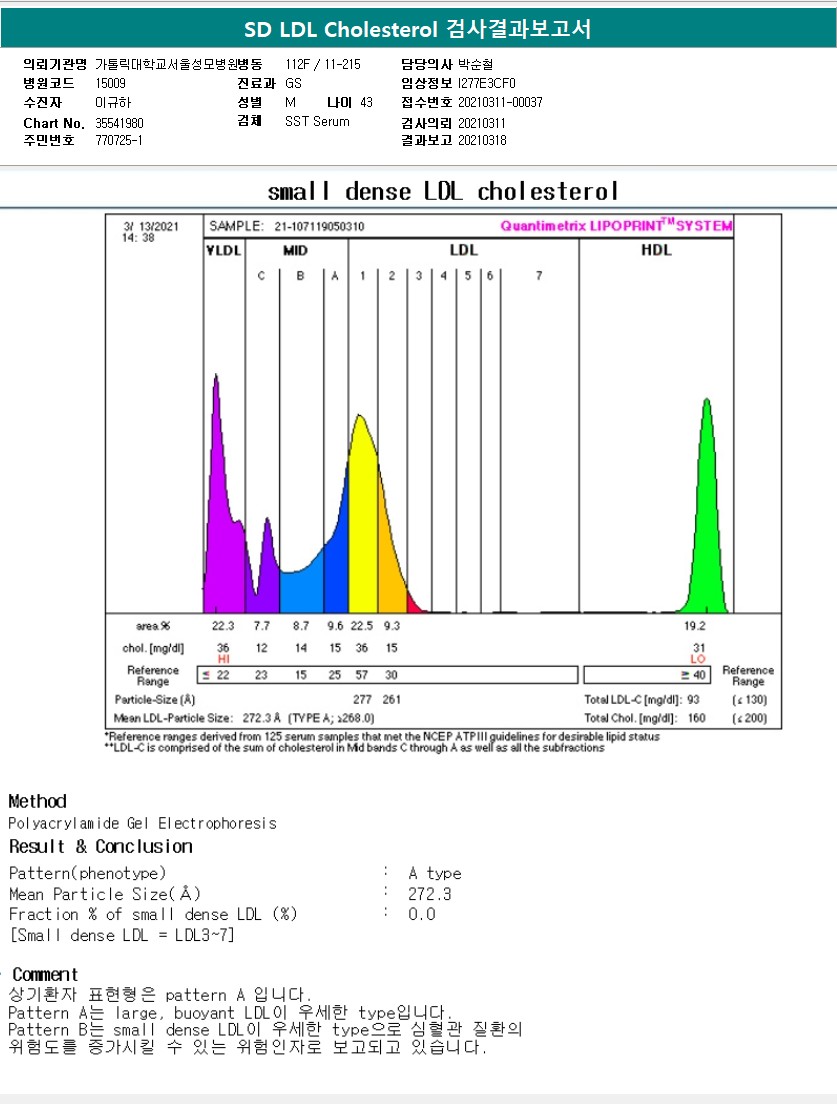Click the HDL reference range '≥ 40'
This screenshot has height=1104, width=837.
(x=693, y=675)
